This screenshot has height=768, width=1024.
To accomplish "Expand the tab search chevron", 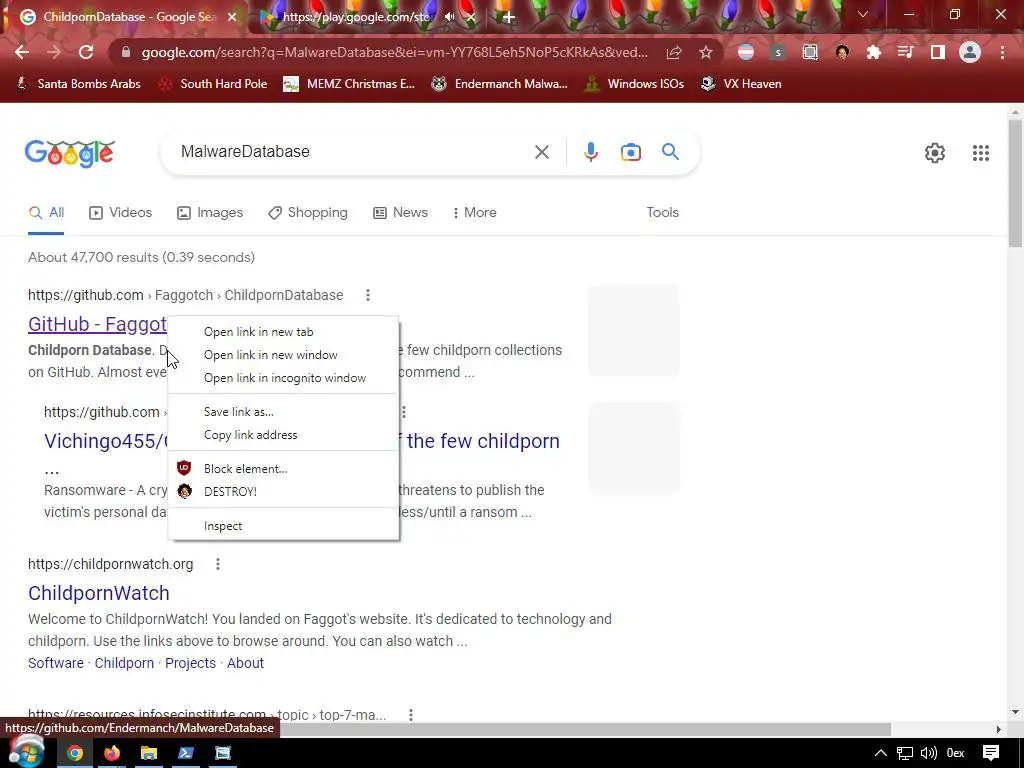I will click(863, 14).
